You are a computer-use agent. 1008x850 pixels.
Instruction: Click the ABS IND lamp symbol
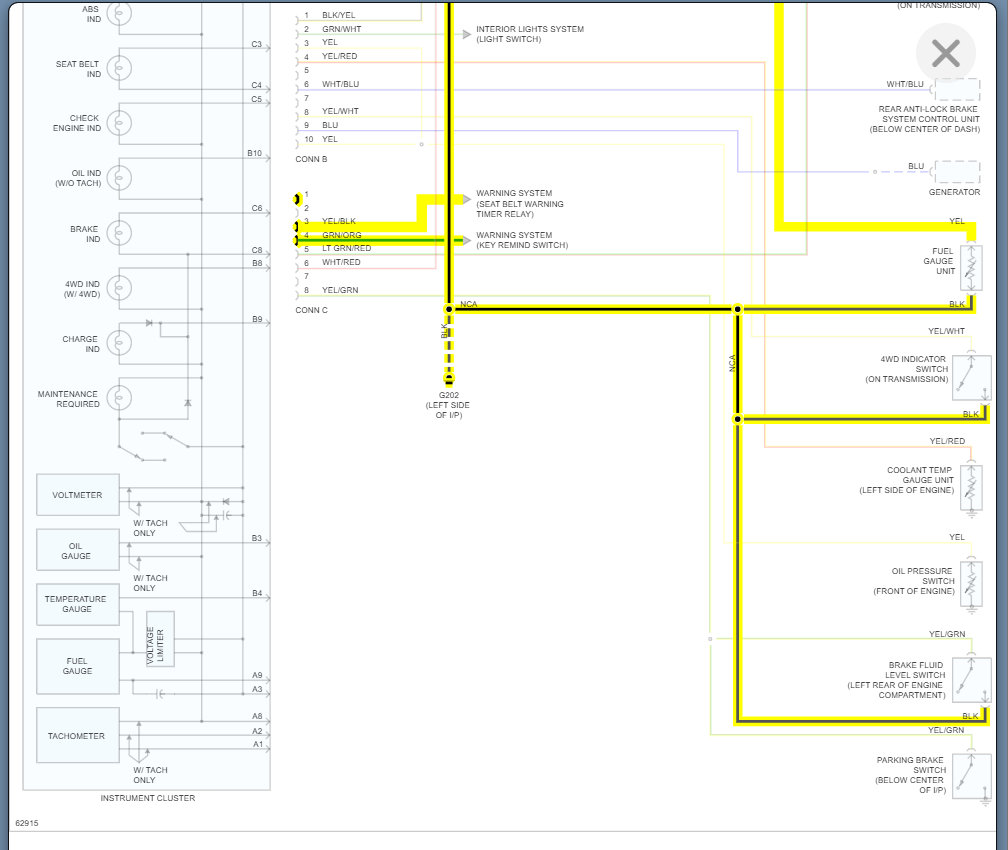point(119,13)
